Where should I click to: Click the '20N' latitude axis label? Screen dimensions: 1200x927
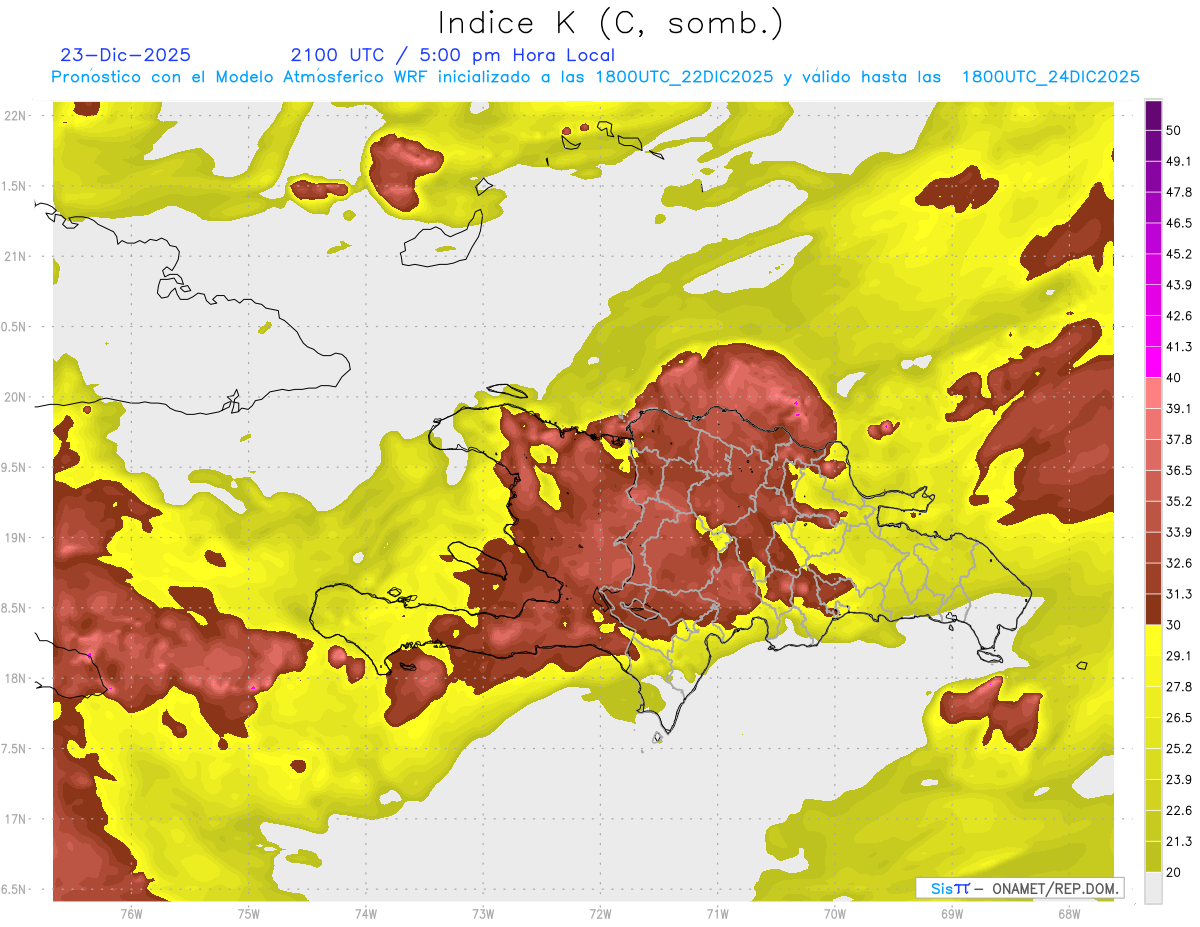pyautogui.click(x=15, y=397)
